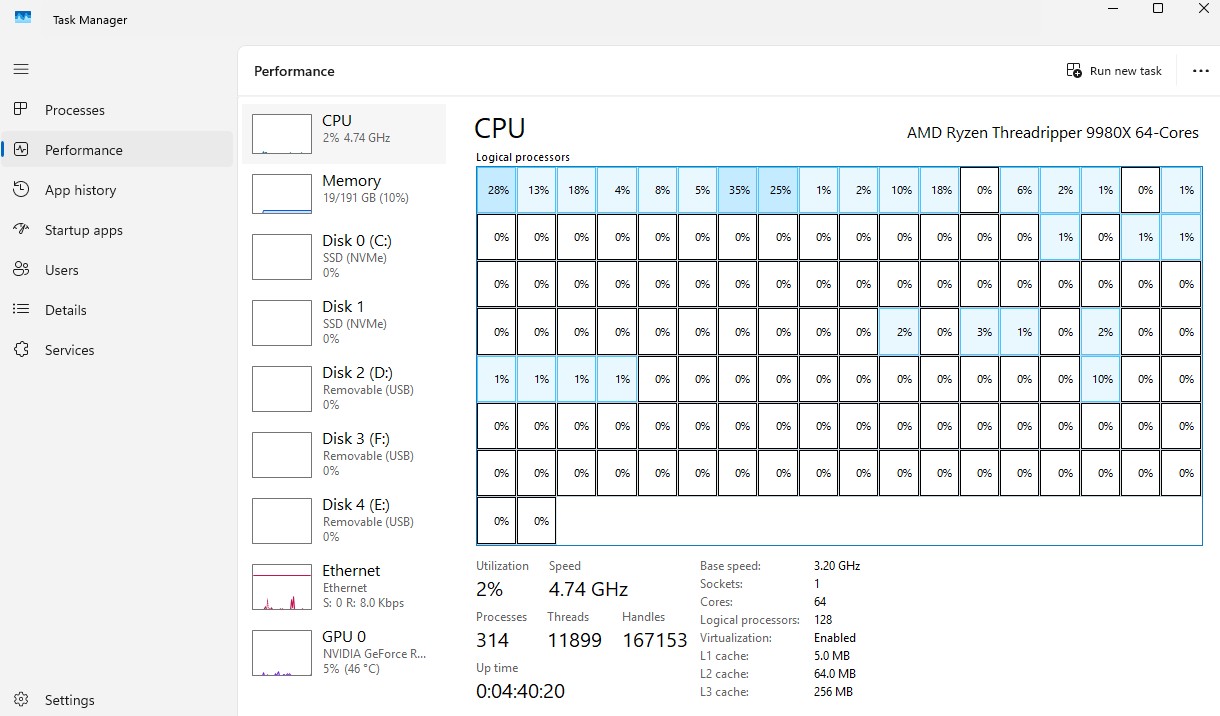Click the 4.74 GHz speed value
The image size is (1220, 716).
(588, 589)
